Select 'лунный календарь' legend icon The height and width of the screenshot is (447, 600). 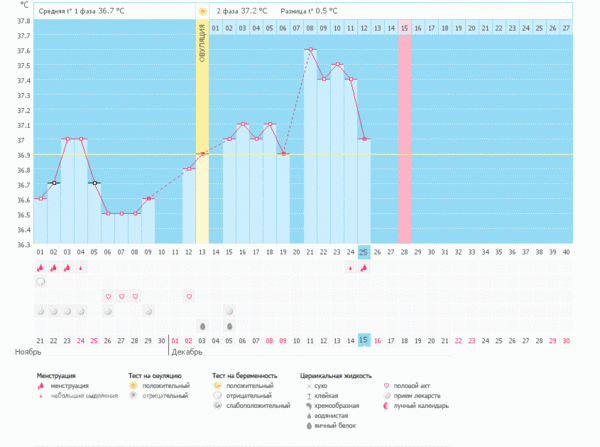point(389,406)
